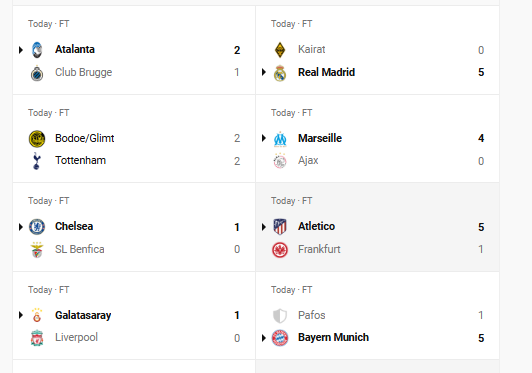This screenshot has height=373, width=532.
Task: Click winner arrow beside Atalanta
Action: [21, 50]
